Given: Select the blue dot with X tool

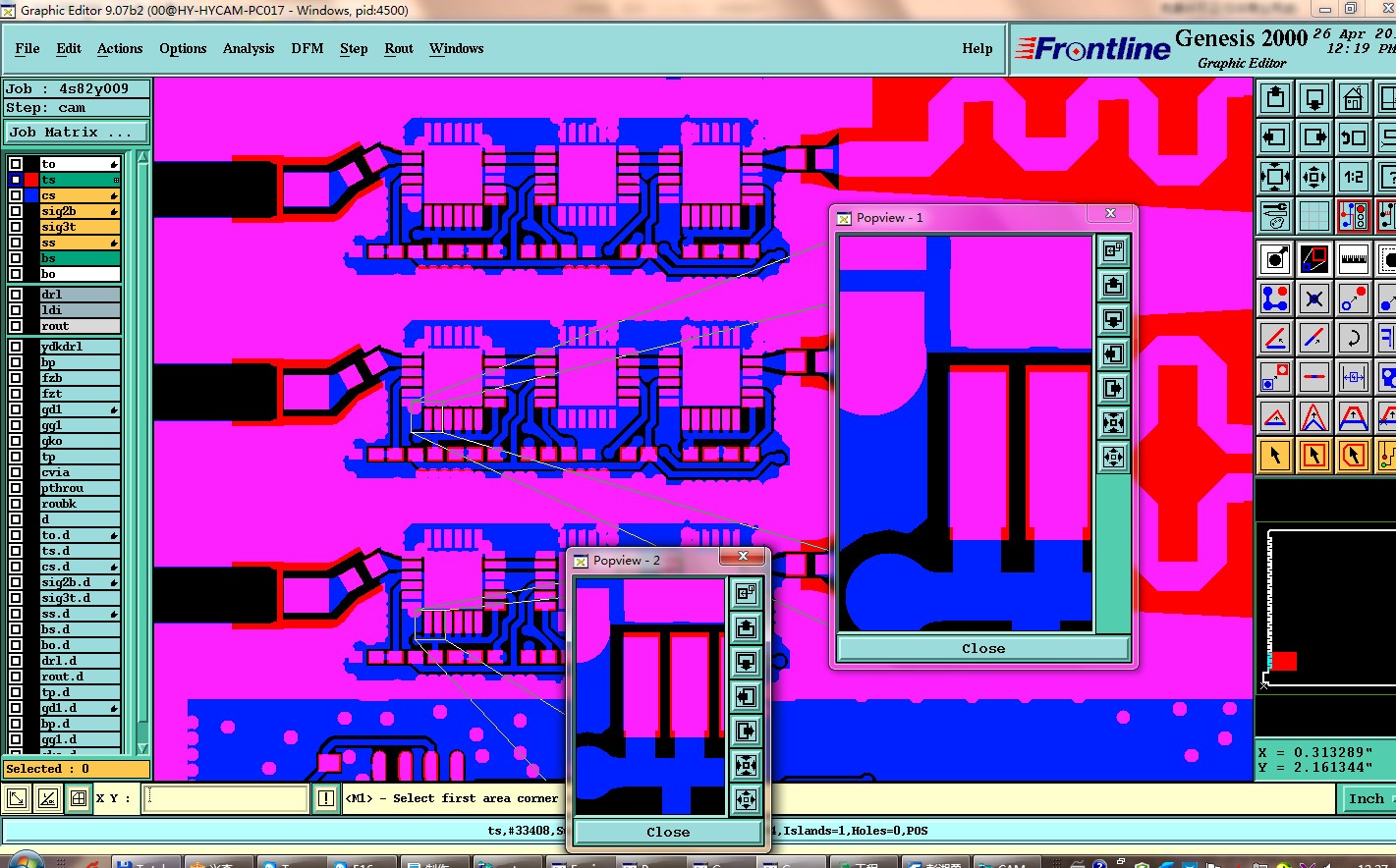Looking at the screenshot, I should point(1314,298).
